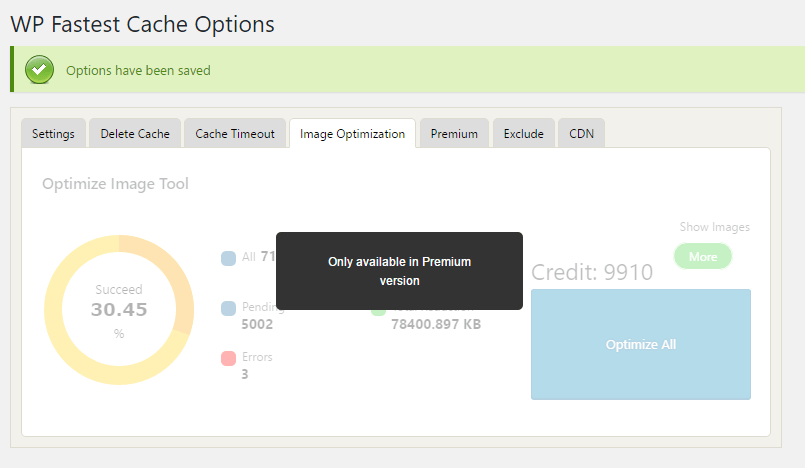Click the 'Credit: 9910' text

[x=592, y=272]
